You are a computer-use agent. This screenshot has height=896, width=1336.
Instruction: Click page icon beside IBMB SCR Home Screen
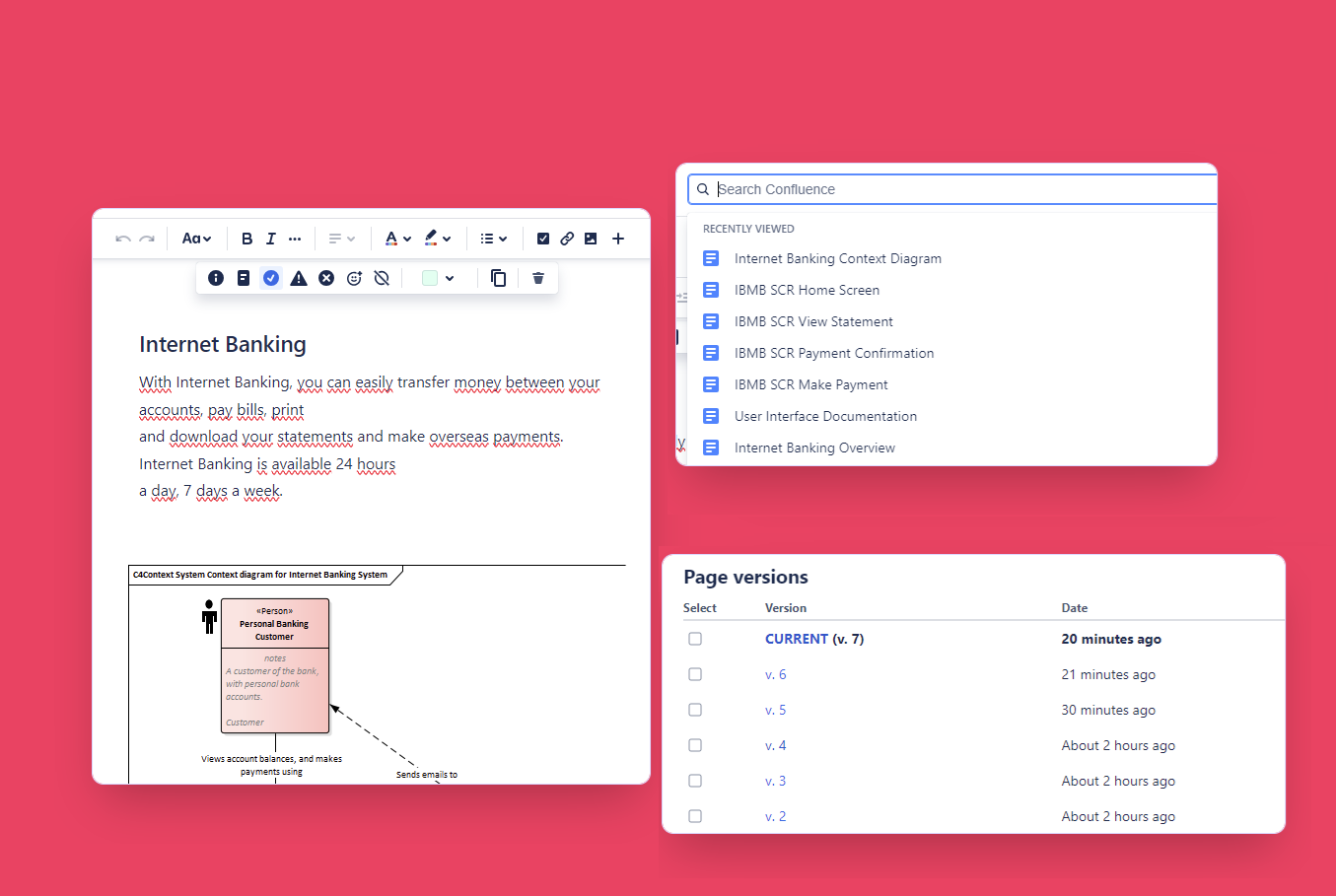(711, 290)
